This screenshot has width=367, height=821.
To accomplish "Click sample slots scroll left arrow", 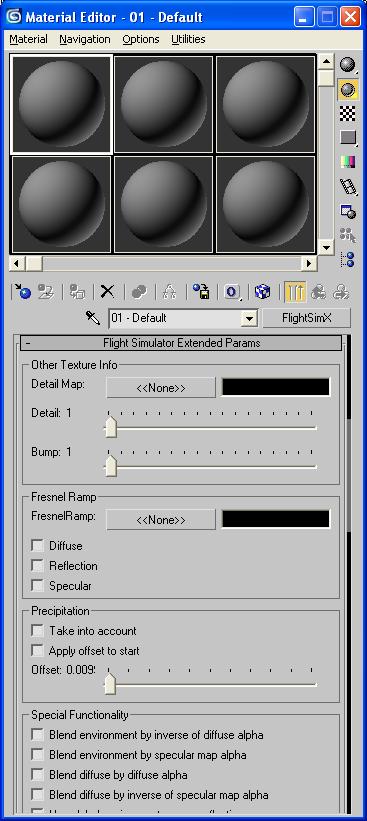I will (x=17, y=263).
